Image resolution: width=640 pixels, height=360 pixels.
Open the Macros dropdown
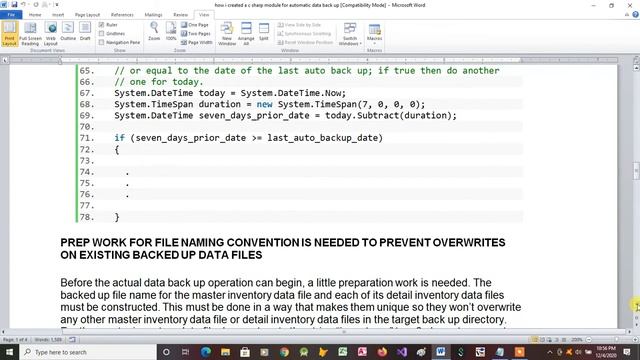pyautogui.click(x=374, y=34)
